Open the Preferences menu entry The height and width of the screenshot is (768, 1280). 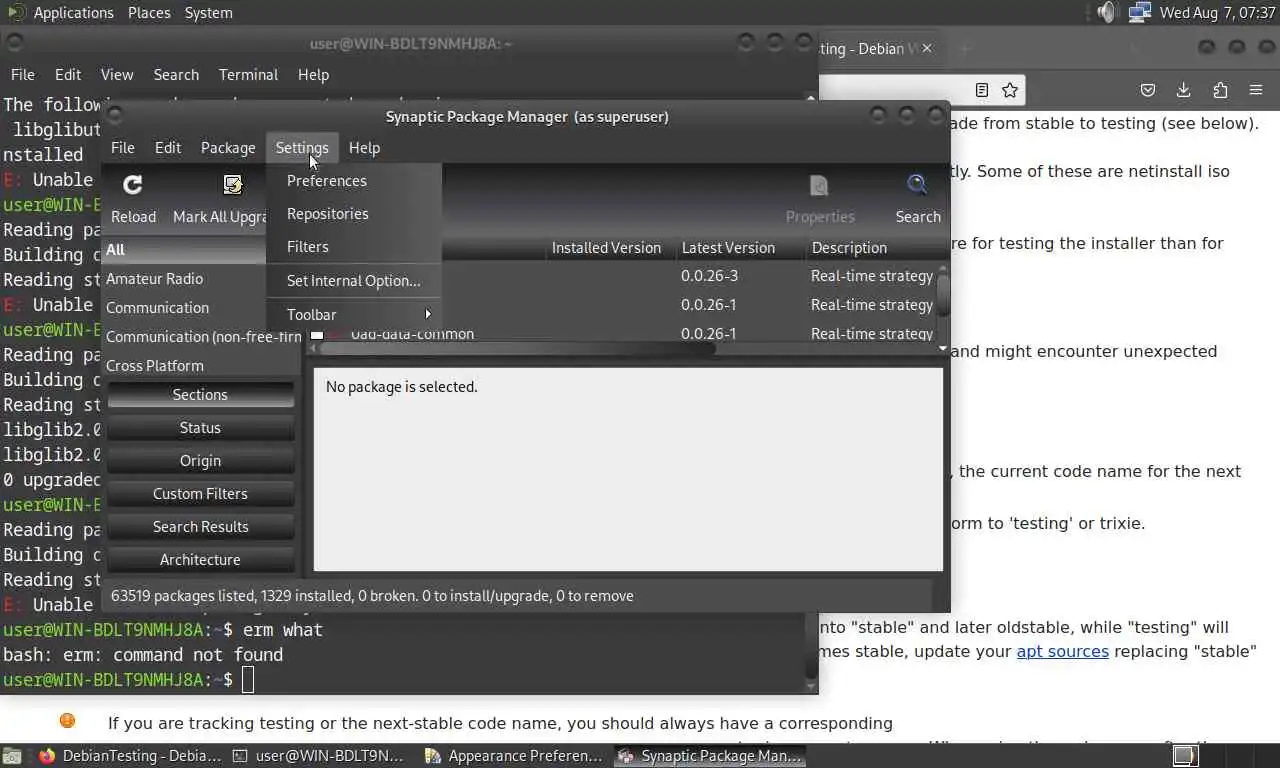click(354, 181)
